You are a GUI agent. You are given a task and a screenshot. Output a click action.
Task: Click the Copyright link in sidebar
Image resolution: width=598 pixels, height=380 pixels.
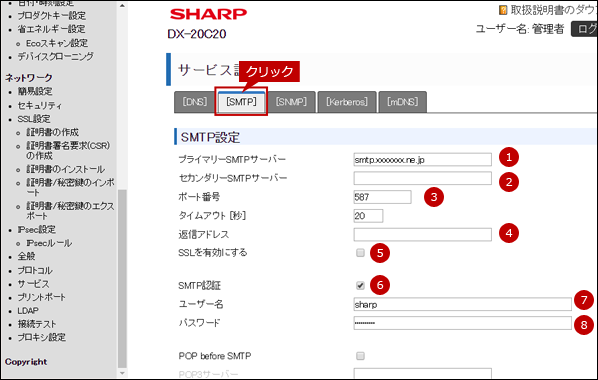26,362
